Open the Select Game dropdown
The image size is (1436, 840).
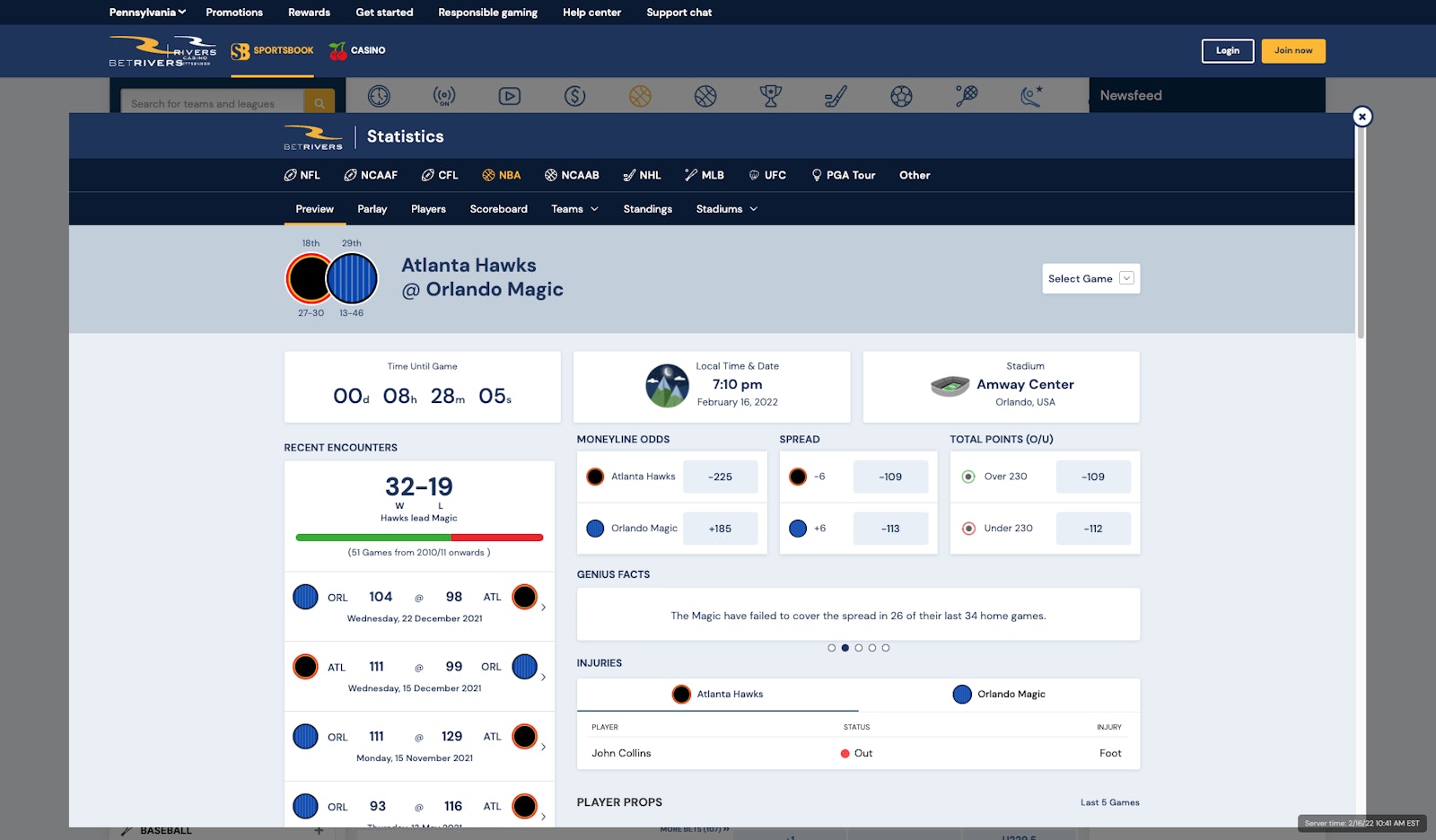(1090, 279)
